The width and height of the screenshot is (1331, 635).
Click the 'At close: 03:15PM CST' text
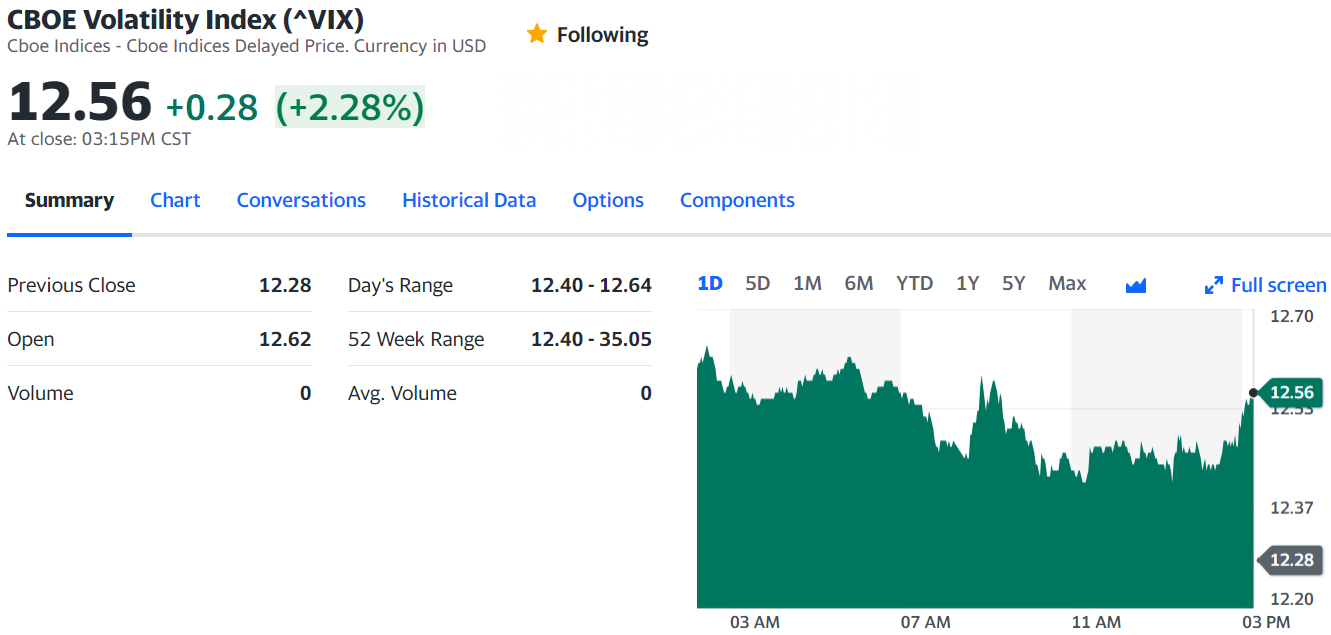(99, 139)
